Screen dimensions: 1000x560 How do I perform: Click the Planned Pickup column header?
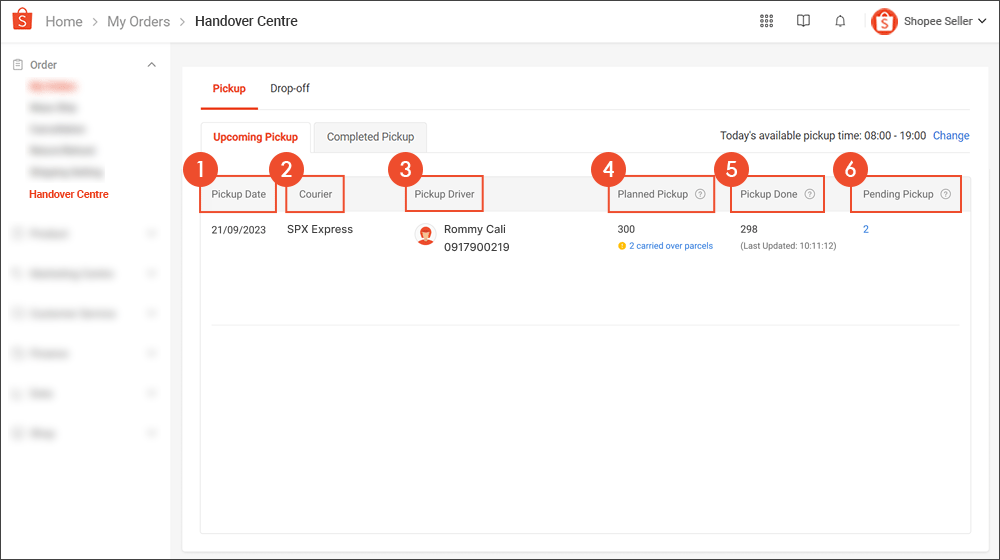[x=652, y=194]
